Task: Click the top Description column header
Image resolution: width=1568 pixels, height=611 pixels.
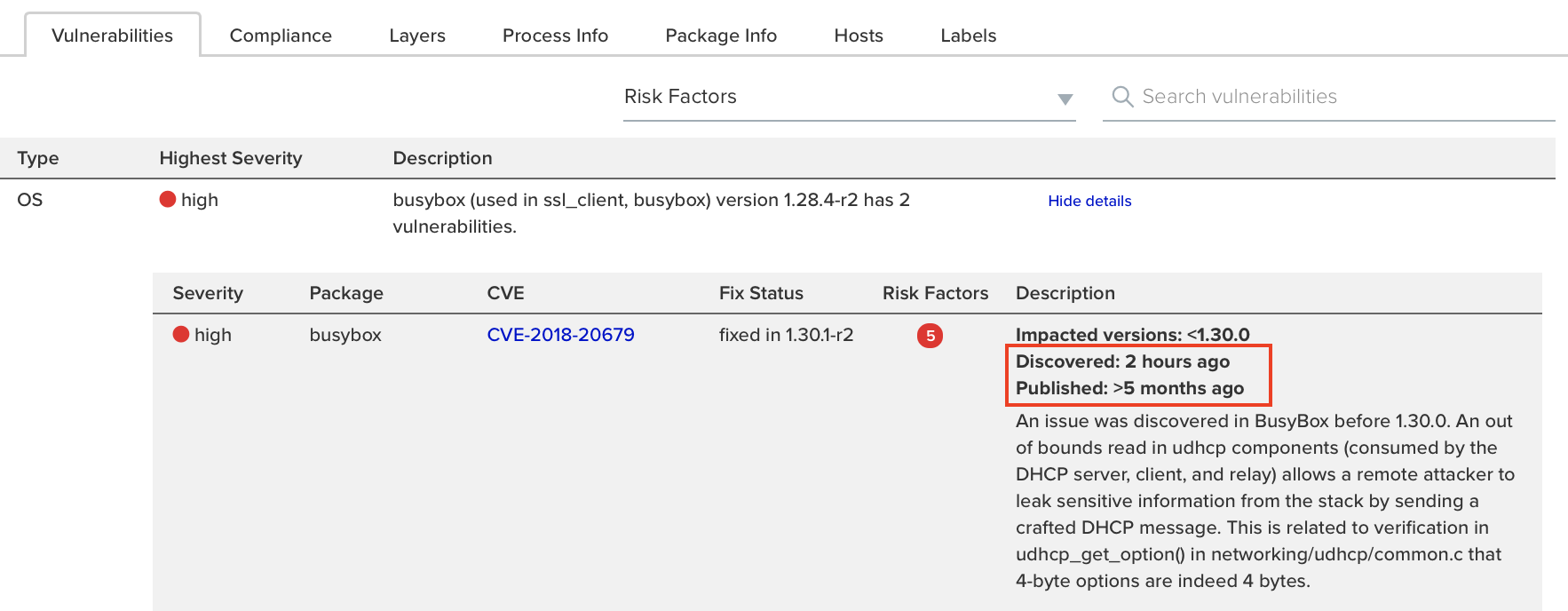Action: click(x=442, y=158)
